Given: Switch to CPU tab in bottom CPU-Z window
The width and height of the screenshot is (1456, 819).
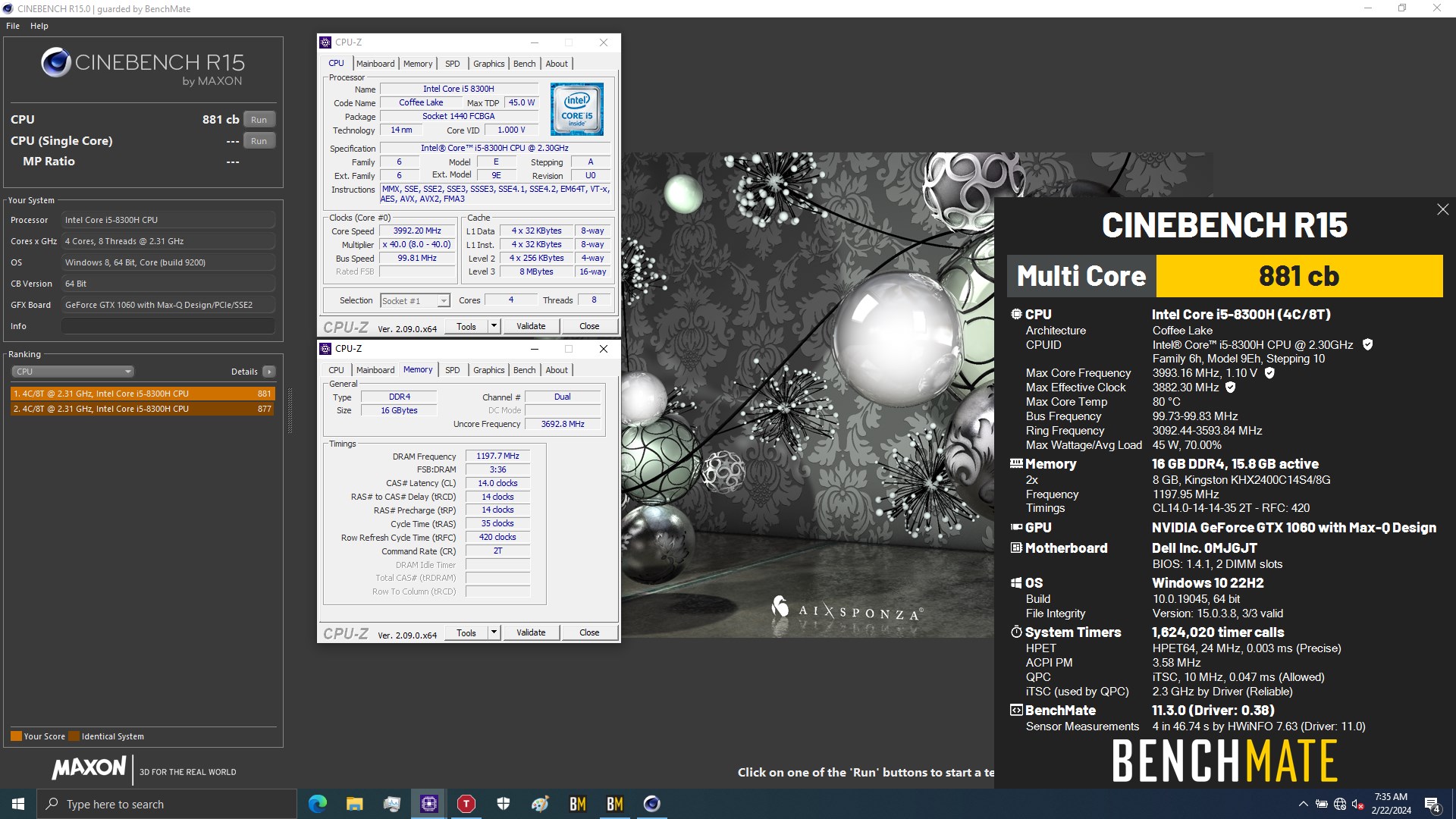Looking at the screenshot, I should coord(337,370).
